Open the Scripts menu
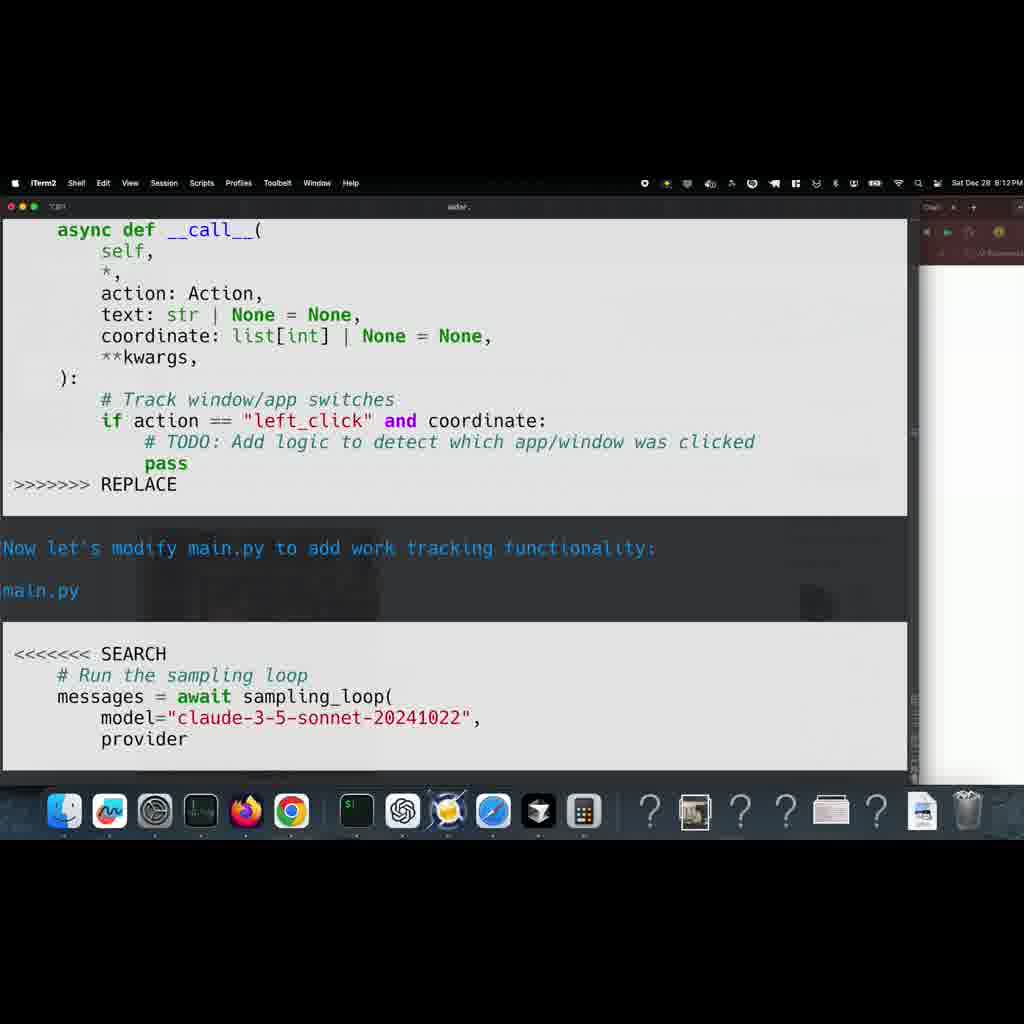The width and height of the screenshot is (1024, 1024). tap(202, 184)
